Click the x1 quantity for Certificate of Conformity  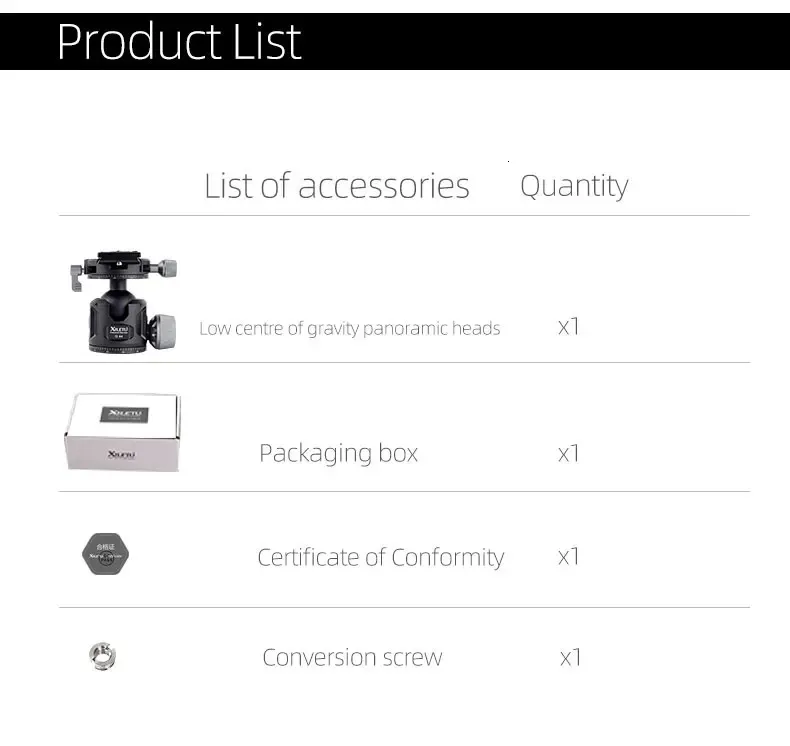(568, 557)
